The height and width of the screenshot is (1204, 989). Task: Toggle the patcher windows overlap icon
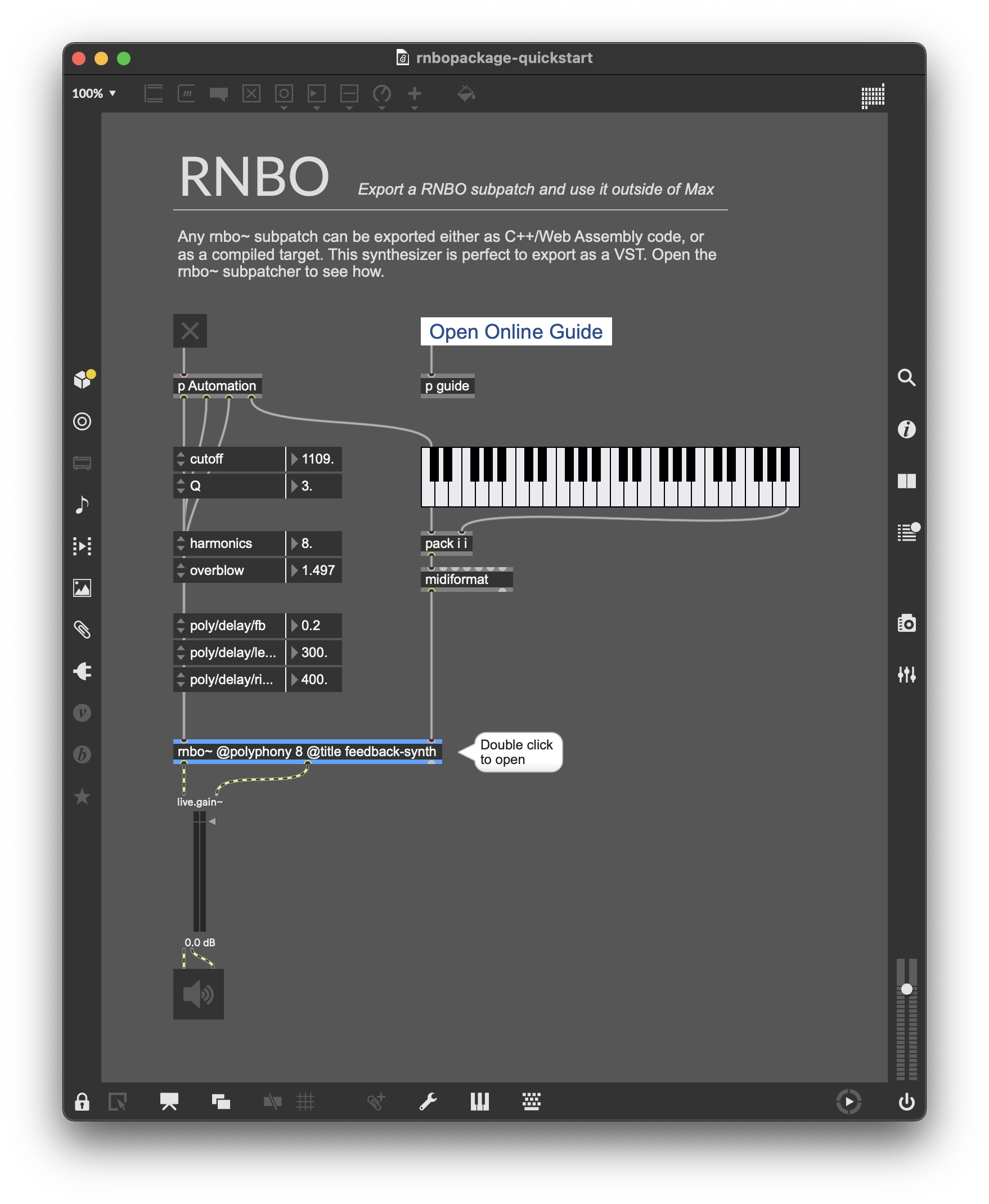(221, 1102)
